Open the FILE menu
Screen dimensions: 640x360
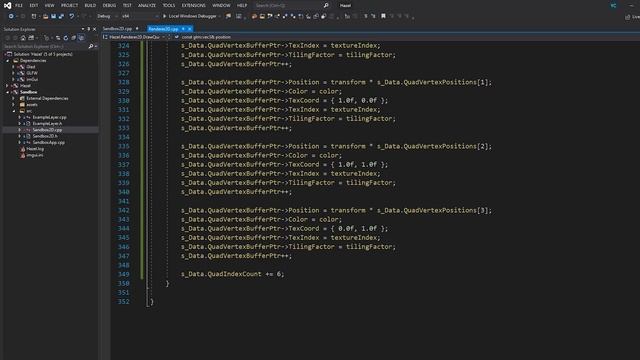(19, 5)
